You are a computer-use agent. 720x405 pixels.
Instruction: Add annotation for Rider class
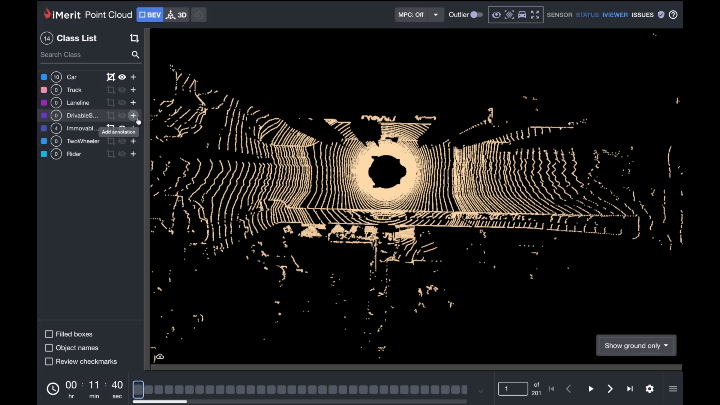(133, 154)
